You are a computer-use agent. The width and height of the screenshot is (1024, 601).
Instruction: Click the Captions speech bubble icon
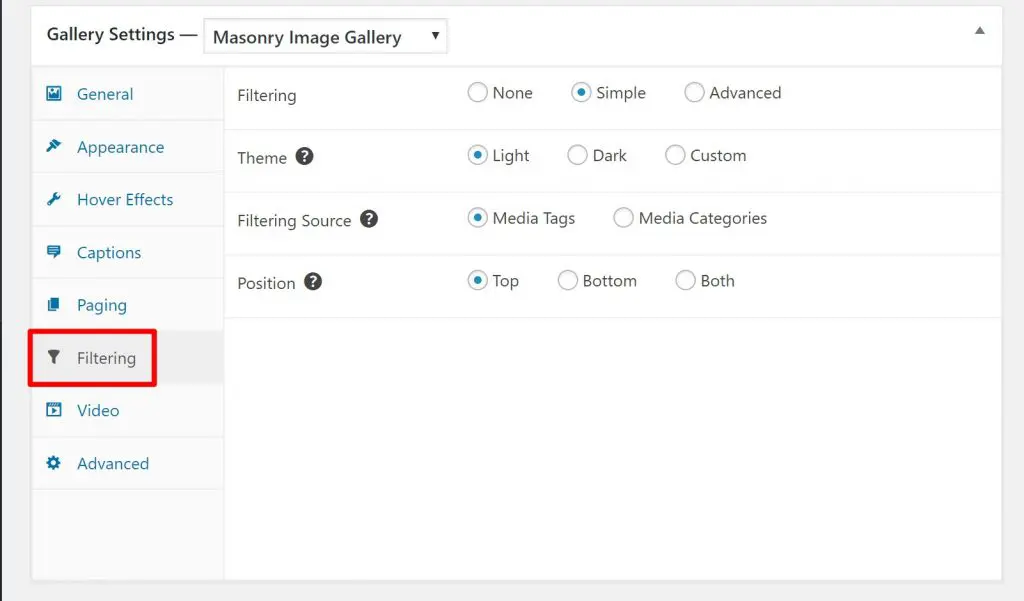click(x=54, y=252)
